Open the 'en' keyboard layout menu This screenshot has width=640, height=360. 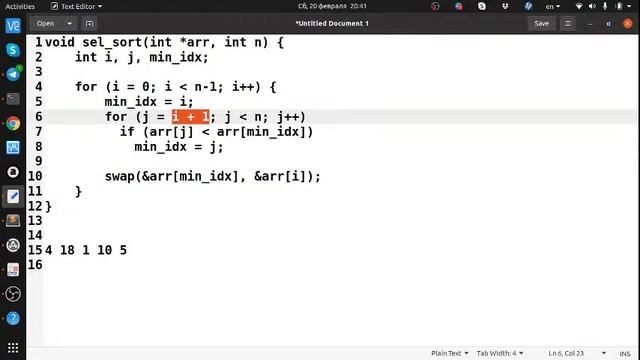pos(553,7)
